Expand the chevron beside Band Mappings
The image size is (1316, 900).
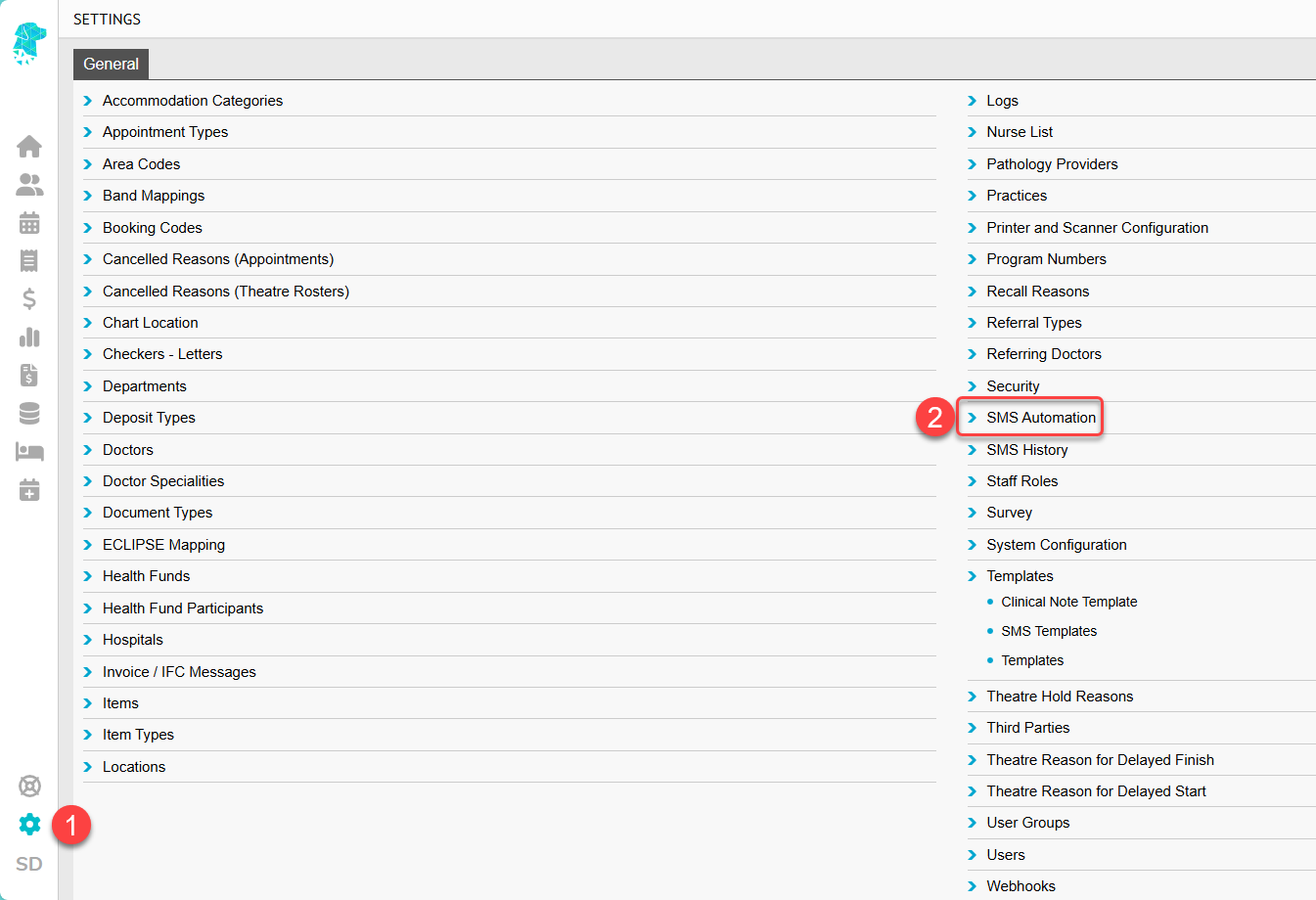click(88, 196)
